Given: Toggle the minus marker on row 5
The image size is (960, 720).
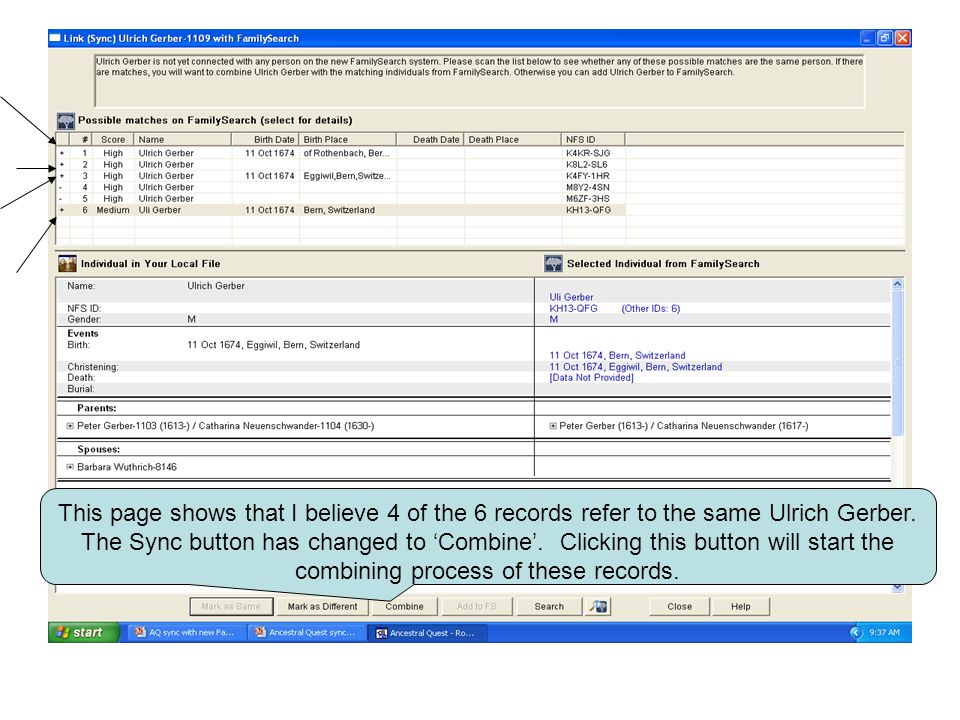Looking at the screenshot, I should pos(62,199).
